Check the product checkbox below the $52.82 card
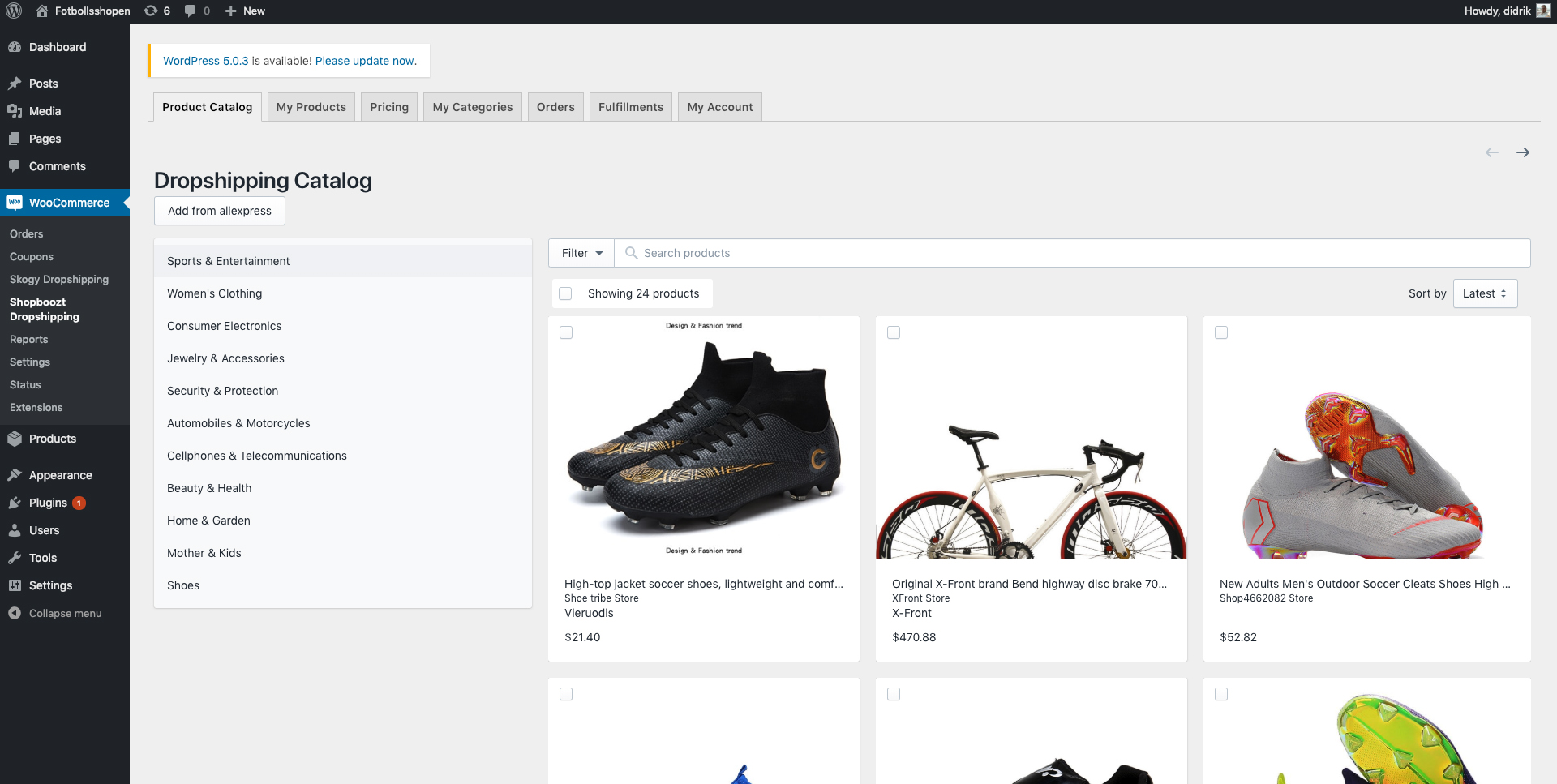Viewport: 1557px width, 784px height. point(1221,694)
